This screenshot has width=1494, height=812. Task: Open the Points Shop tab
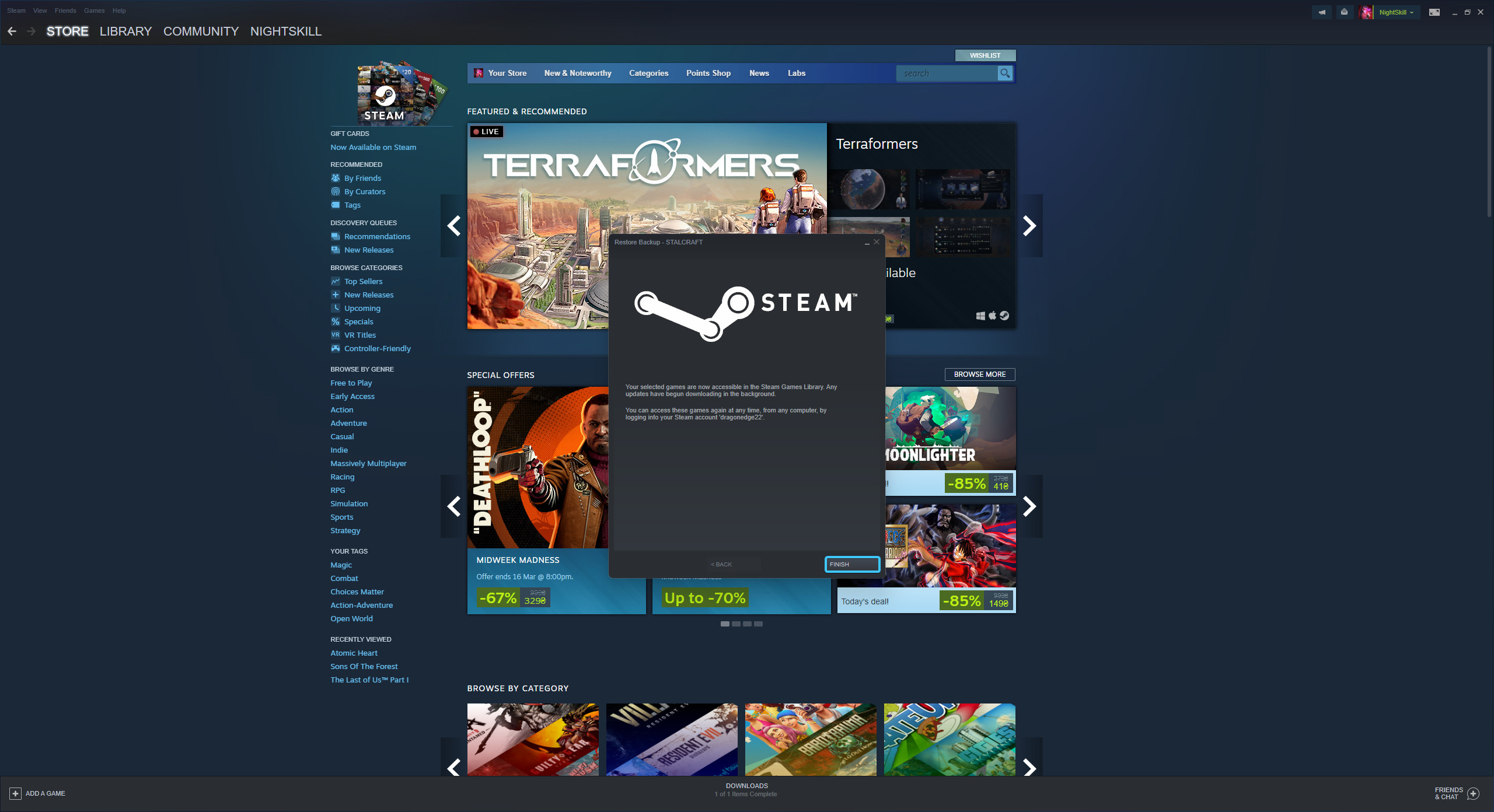click(x=708, y=73)
